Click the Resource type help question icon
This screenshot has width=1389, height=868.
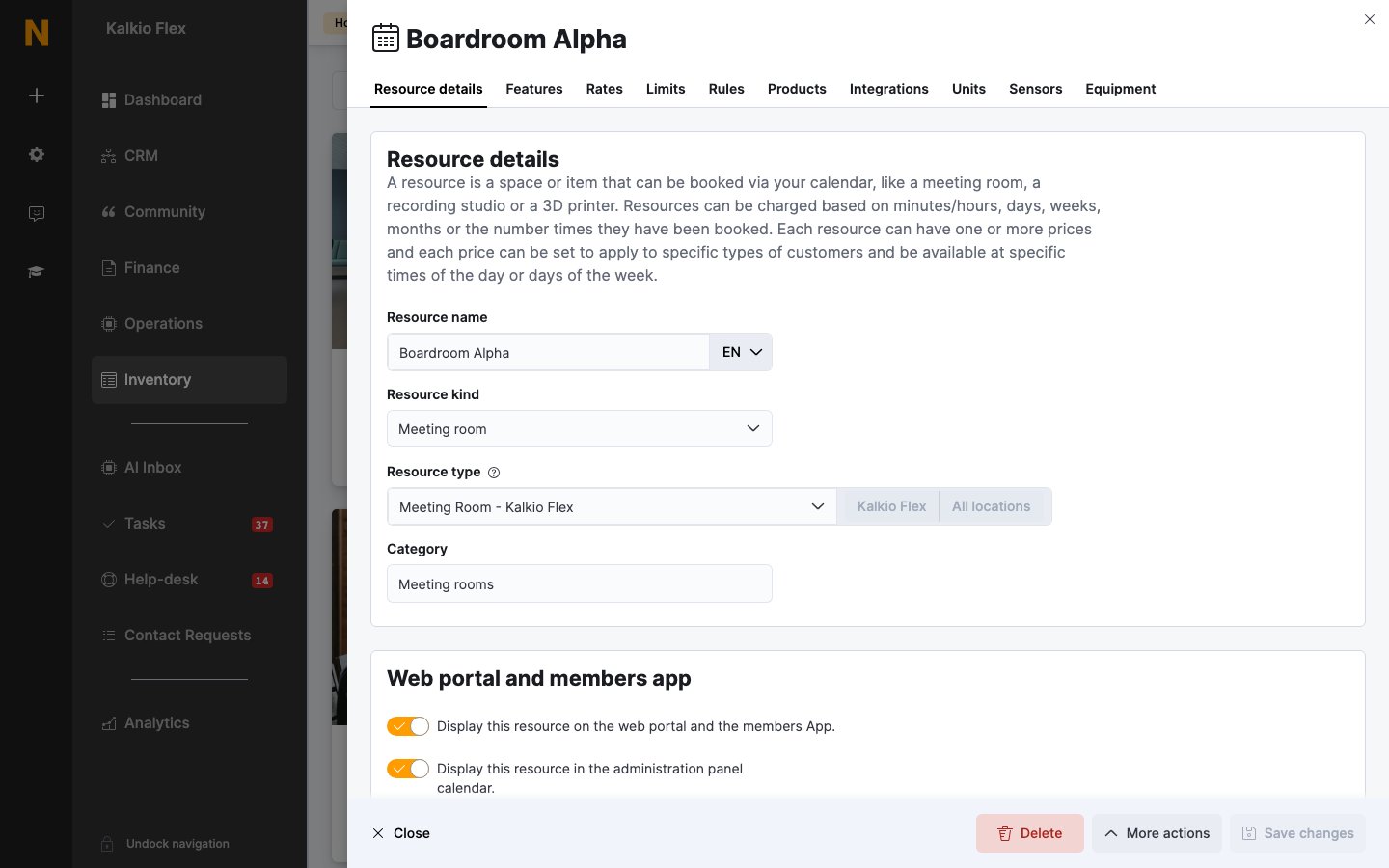pyautogui.click(x=494, y=473)
